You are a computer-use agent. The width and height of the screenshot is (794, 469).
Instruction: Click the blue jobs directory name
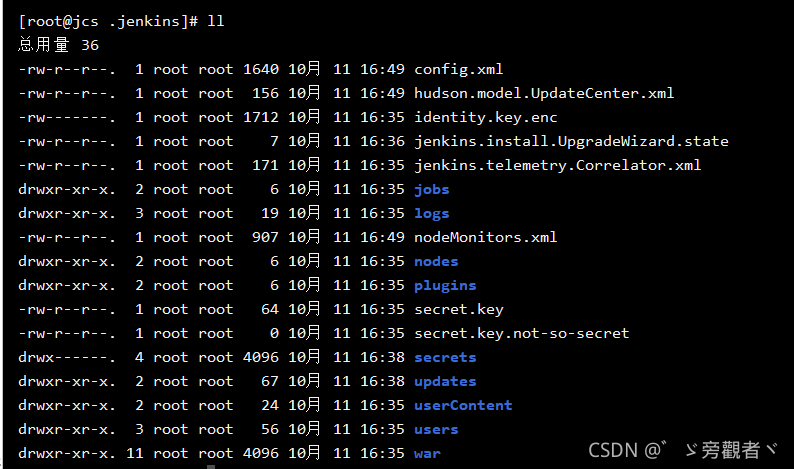[431, 190]
